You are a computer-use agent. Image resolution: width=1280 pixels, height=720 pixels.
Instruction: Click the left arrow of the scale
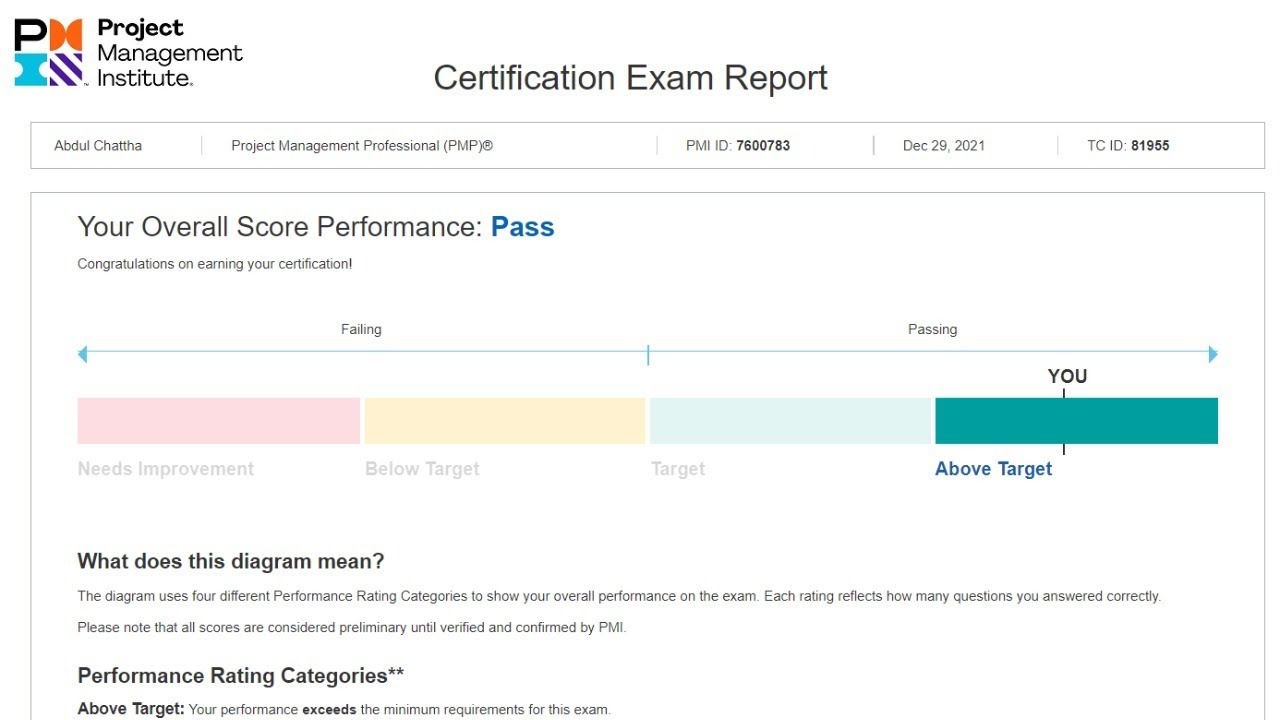83,354
